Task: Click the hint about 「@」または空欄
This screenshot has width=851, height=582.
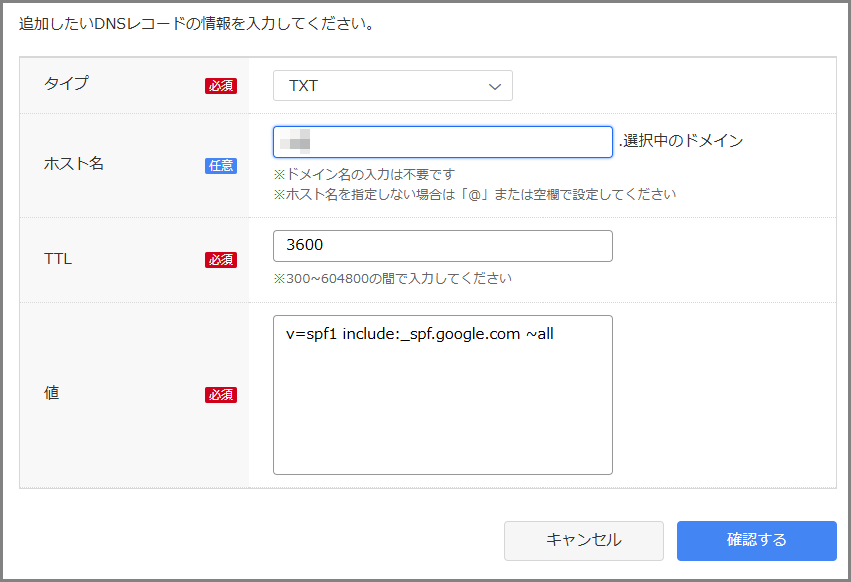Action: tap(474, 194)
